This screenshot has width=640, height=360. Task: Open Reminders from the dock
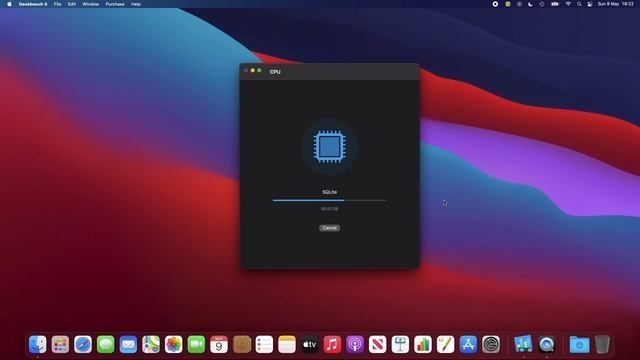pos(264,344)
